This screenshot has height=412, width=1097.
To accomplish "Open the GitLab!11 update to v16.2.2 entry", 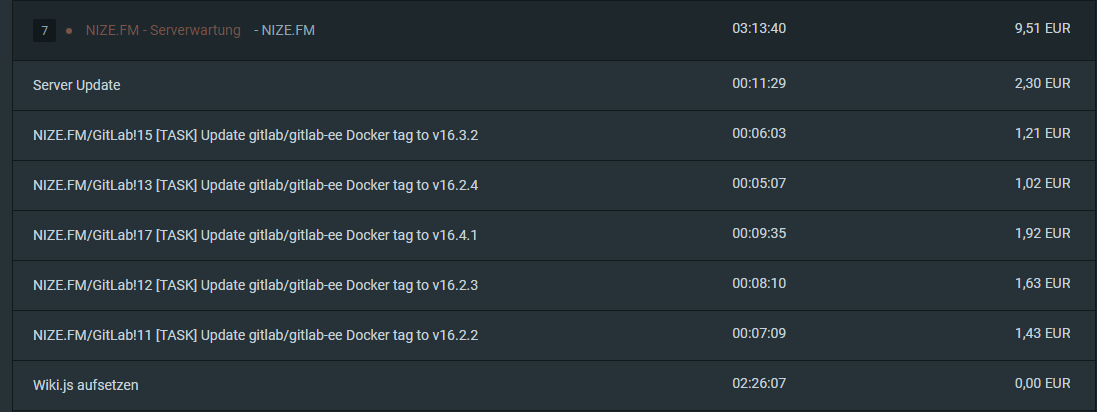I will tap(255, 335).
